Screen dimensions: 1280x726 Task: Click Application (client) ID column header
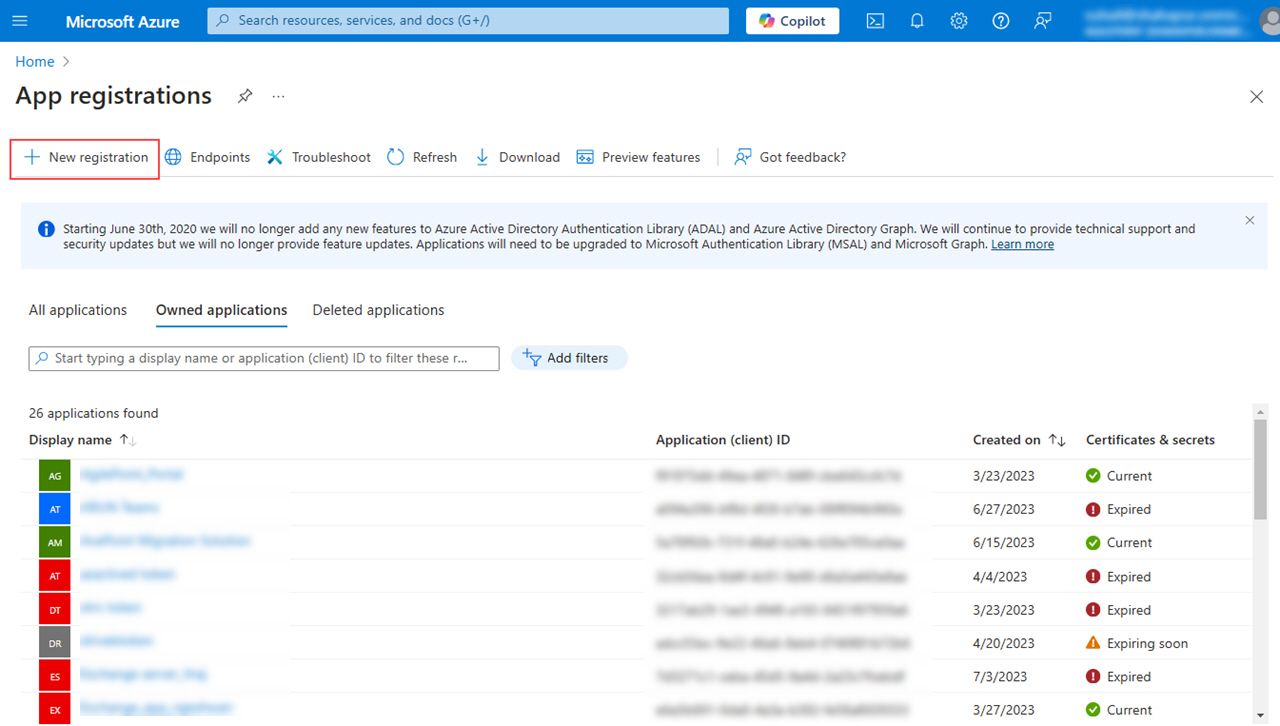pyautogui.click(x=723, y=440)
